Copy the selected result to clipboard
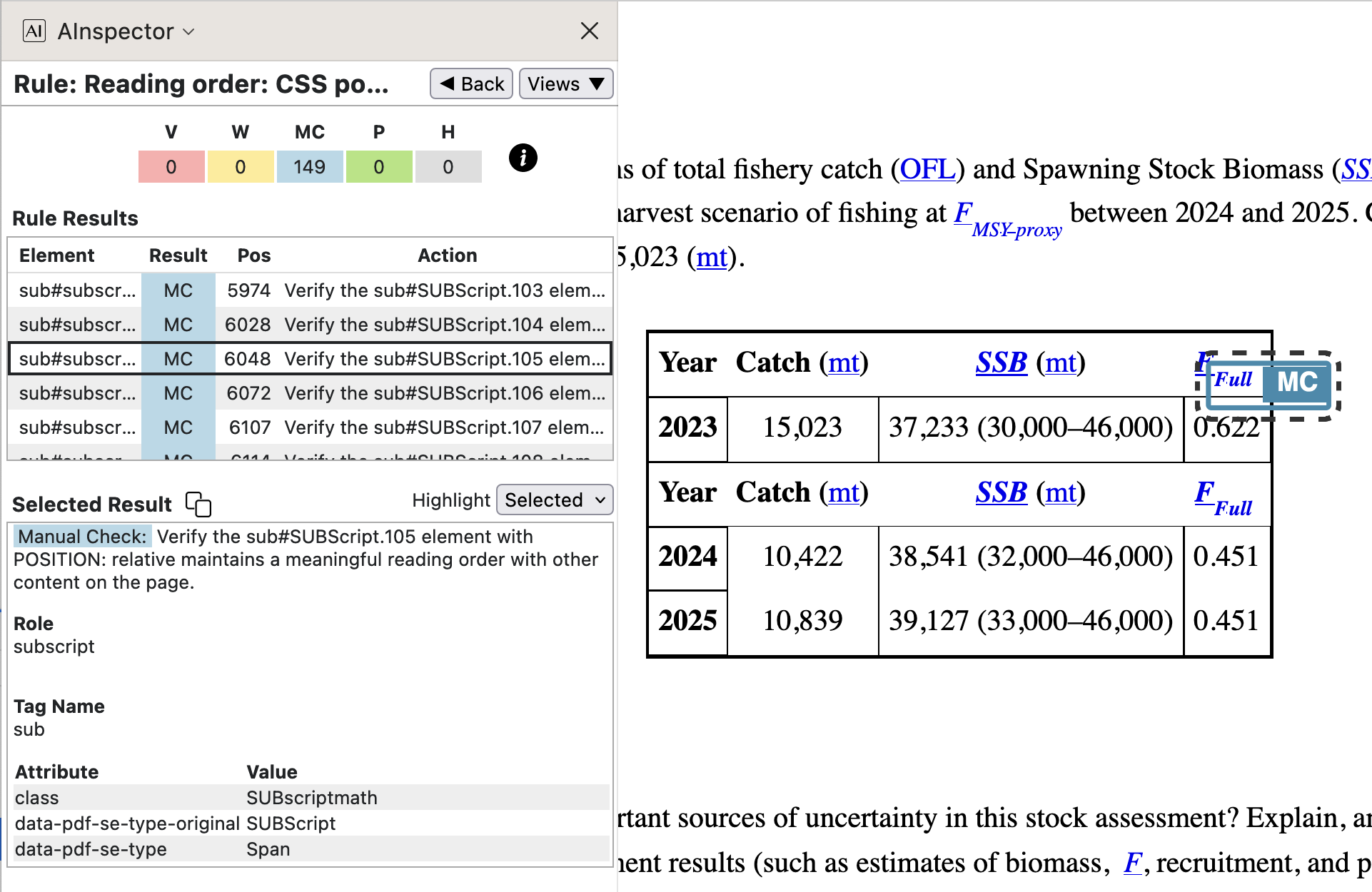Image resolution: width=1372 pixels, height=892 pixels. 198,504
